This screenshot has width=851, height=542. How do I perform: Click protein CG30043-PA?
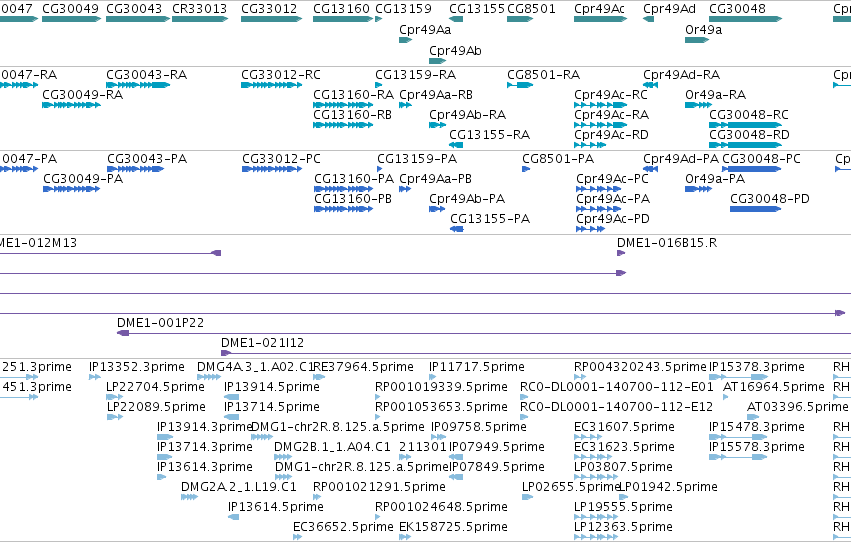pyautogui.click(x=136, y=169)
